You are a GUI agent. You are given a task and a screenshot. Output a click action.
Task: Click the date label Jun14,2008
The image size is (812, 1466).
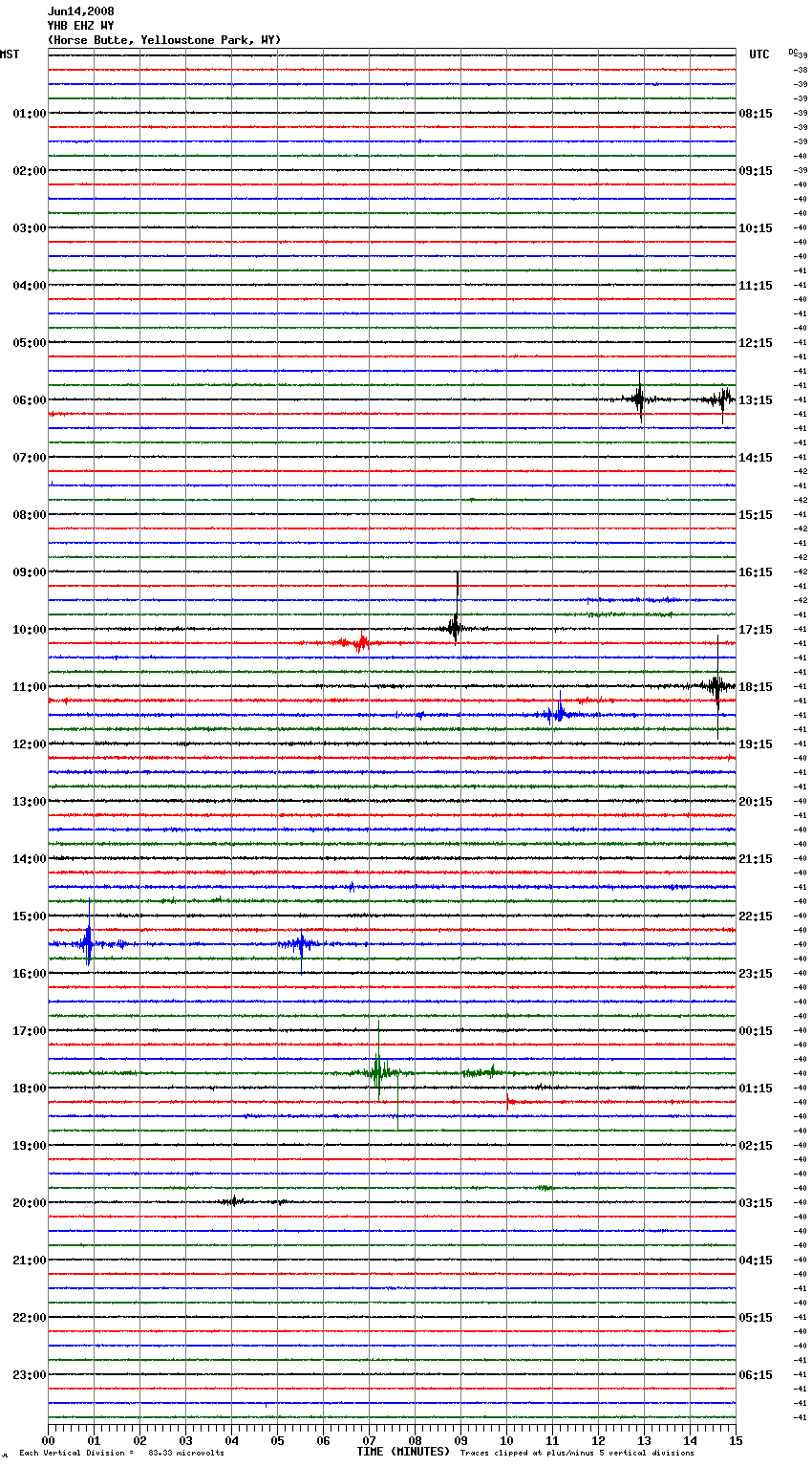coord(80,11)
